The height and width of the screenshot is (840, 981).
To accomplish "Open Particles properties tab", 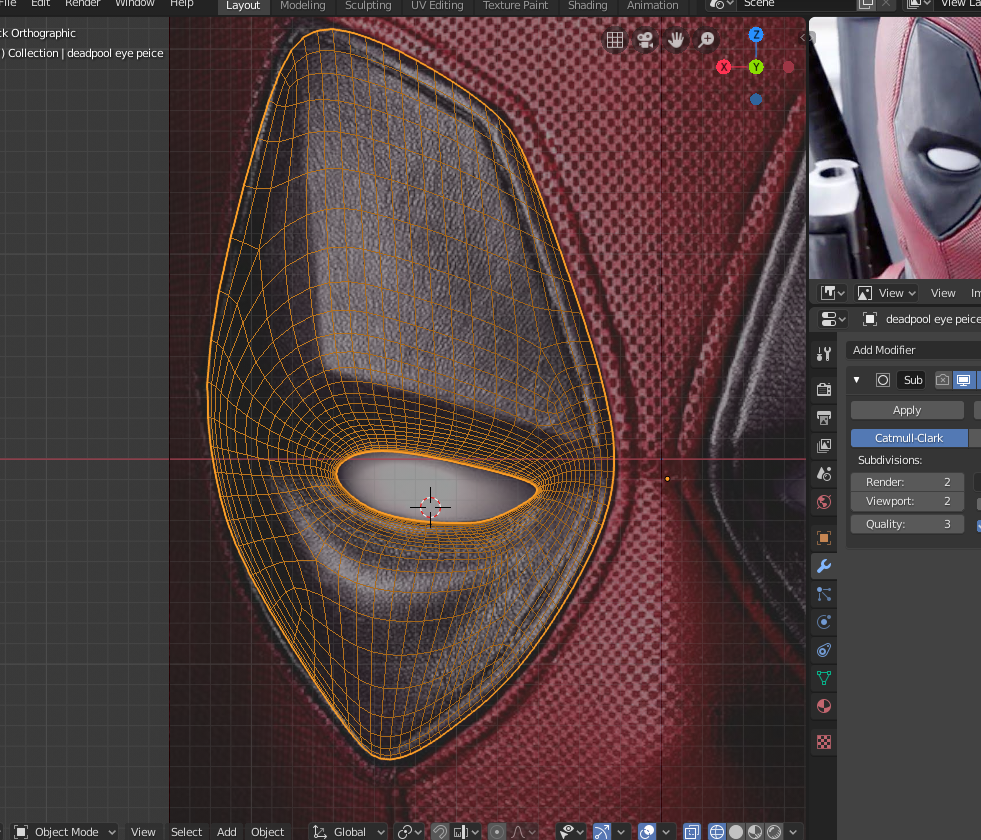I will point(824,594).
